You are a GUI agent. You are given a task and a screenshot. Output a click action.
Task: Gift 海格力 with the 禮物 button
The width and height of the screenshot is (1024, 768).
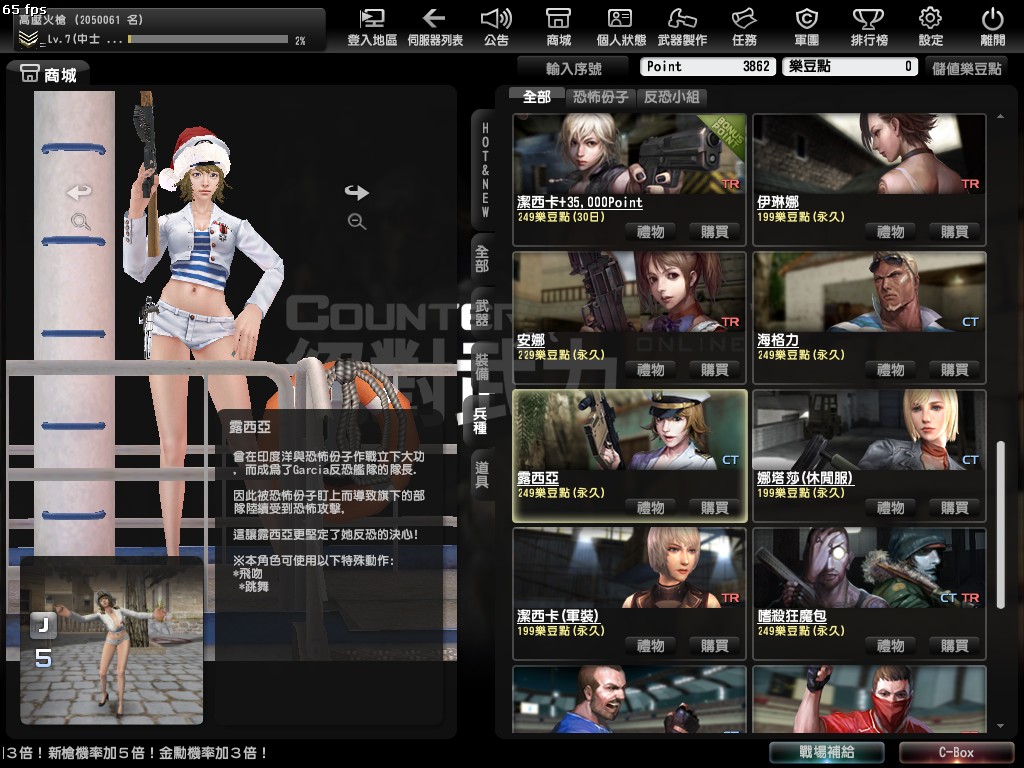pos(891,370)
